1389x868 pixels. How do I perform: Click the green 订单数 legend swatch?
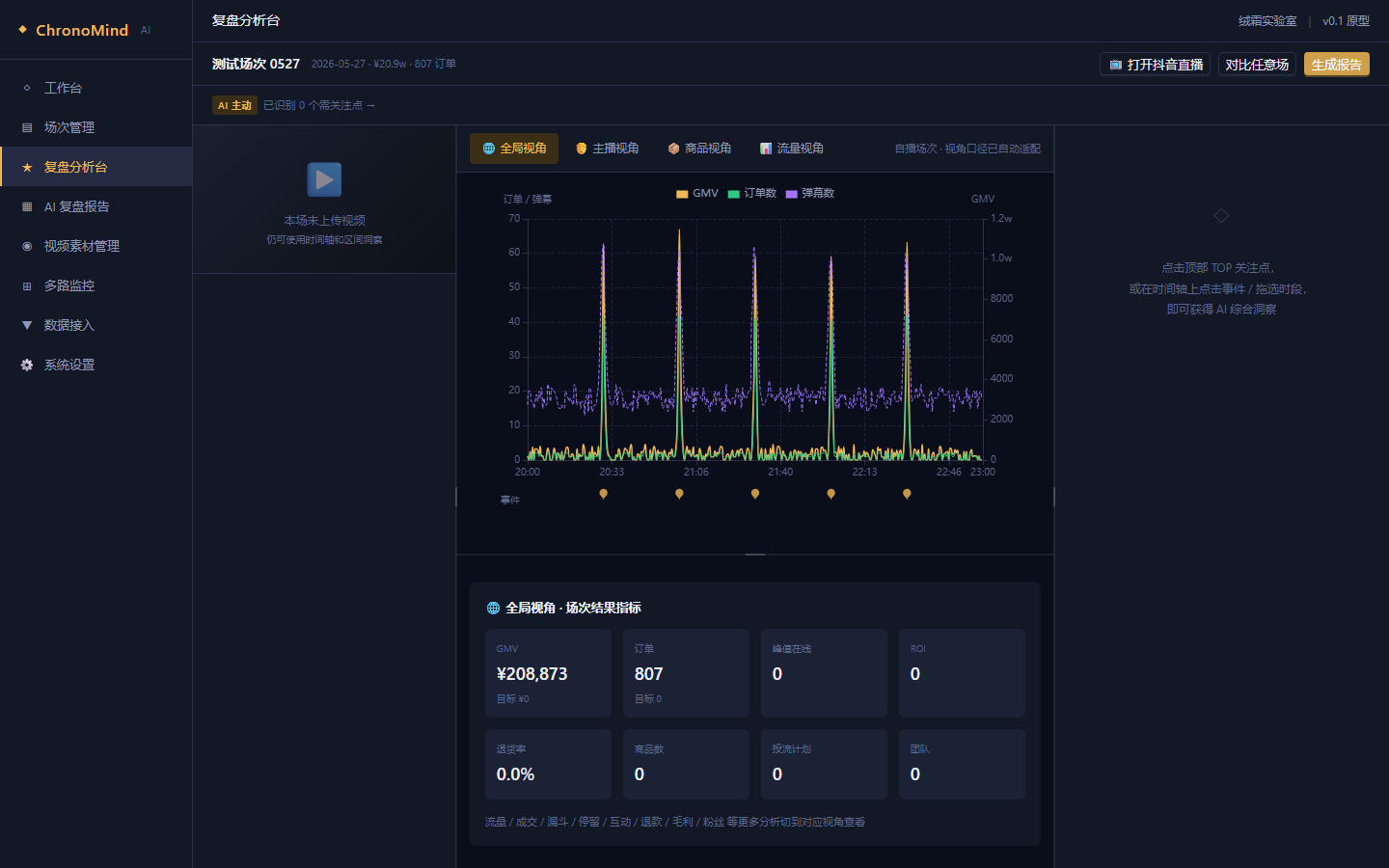(x=733, y=194)
